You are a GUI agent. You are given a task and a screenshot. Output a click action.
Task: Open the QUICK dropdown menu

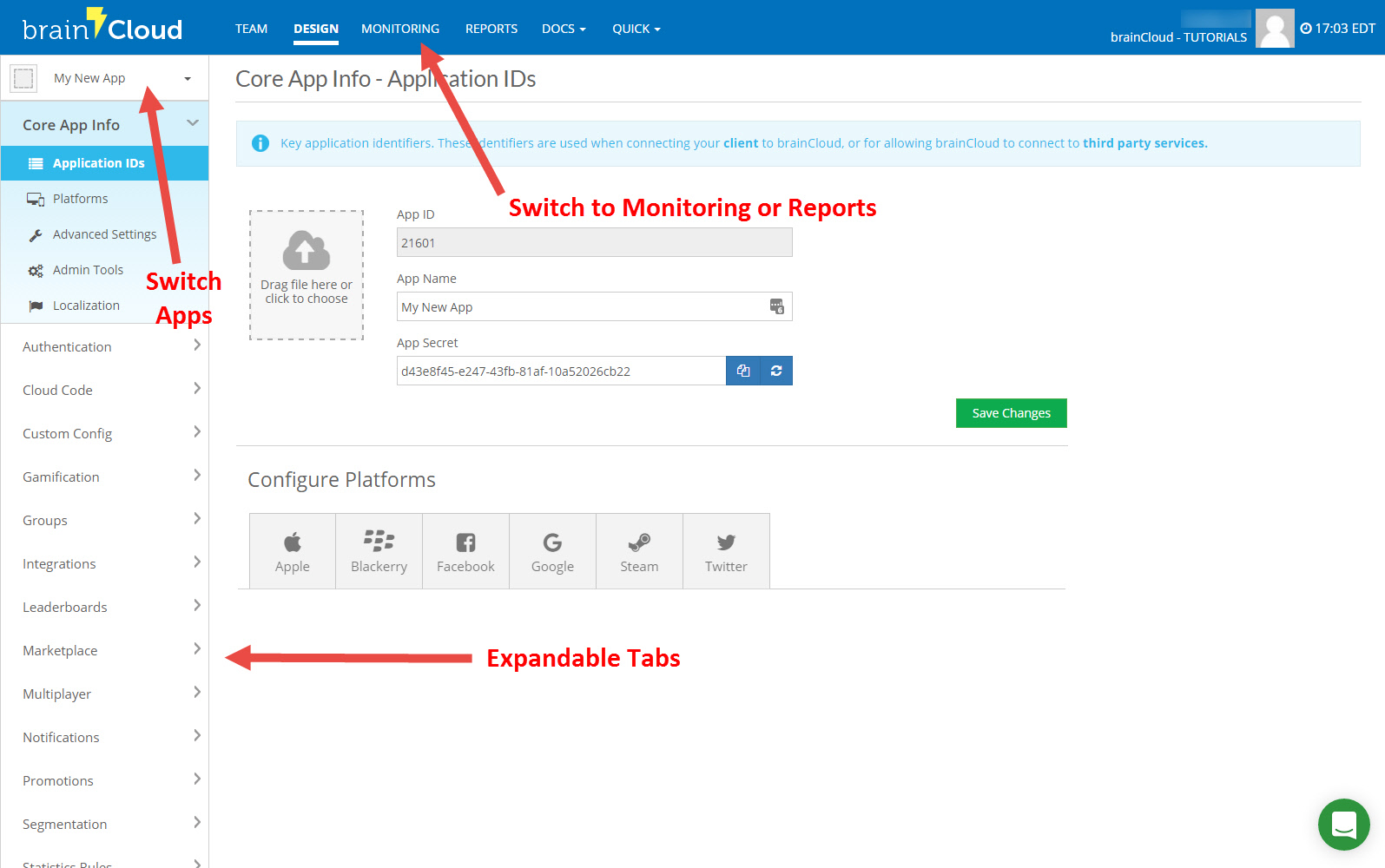(636, 29)
